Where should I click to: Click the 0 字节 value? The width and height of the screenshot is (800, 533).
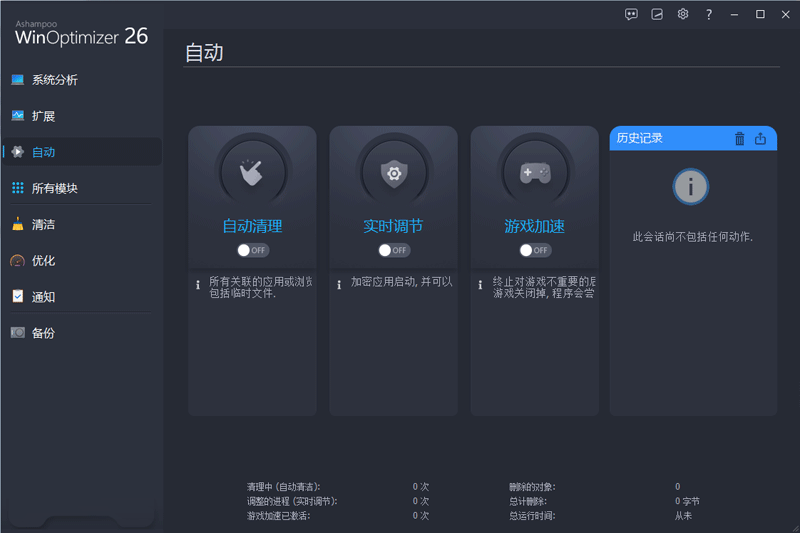[687, 501]
